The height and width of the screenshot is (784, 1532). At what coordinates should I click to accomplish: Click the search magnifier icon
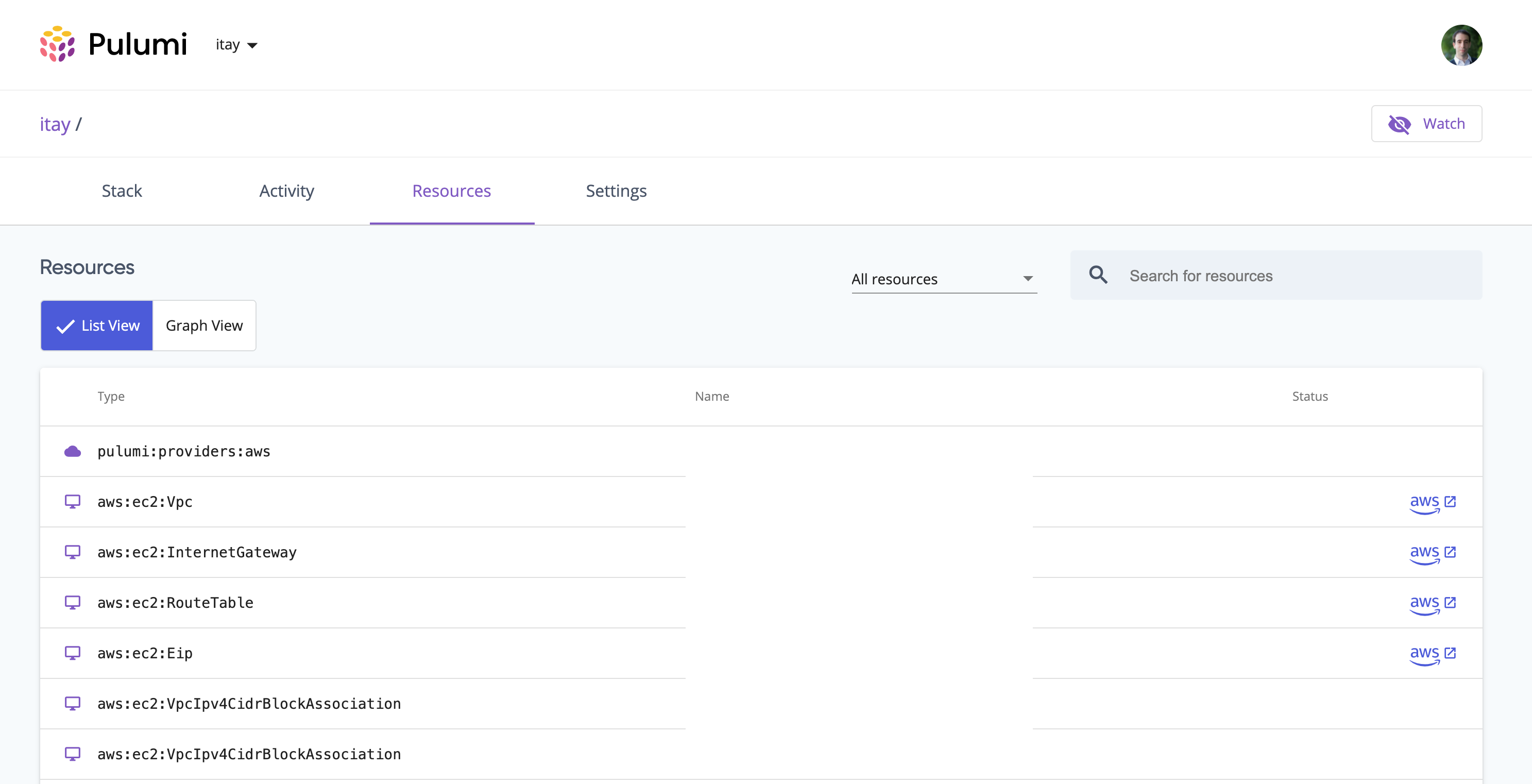(x=1098, y=276)
